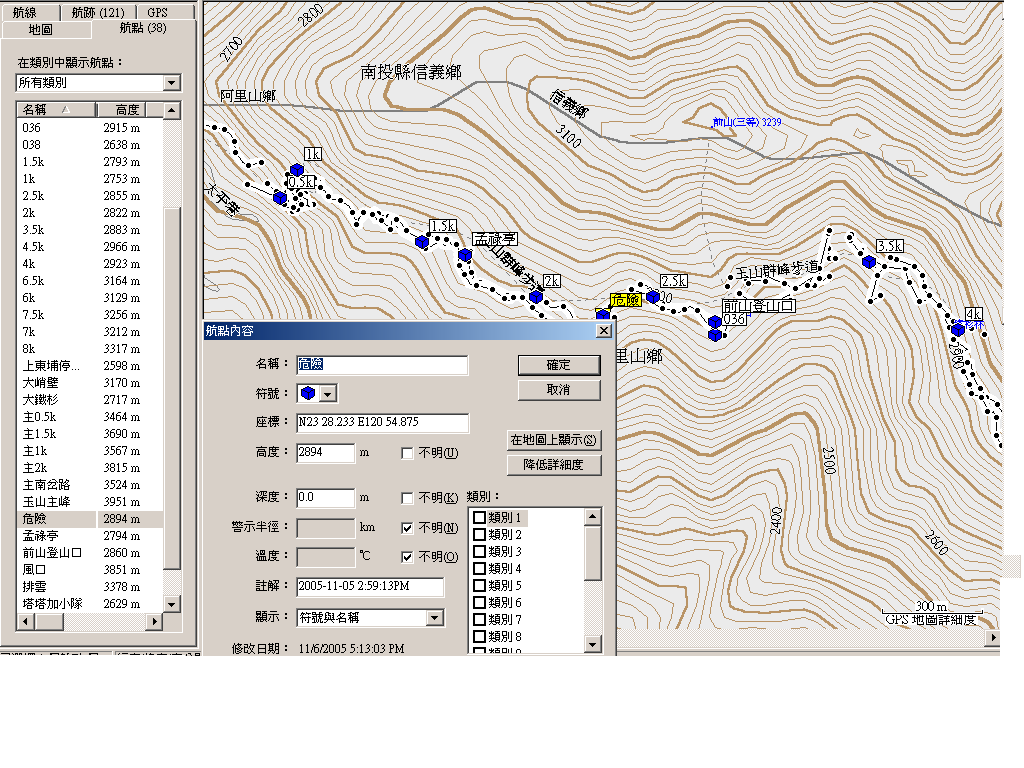Image resolution: width=1024 pixels, height=768 pixels.
Task: Select the 上東埔停... waypoint row
Action: point(90,366)
